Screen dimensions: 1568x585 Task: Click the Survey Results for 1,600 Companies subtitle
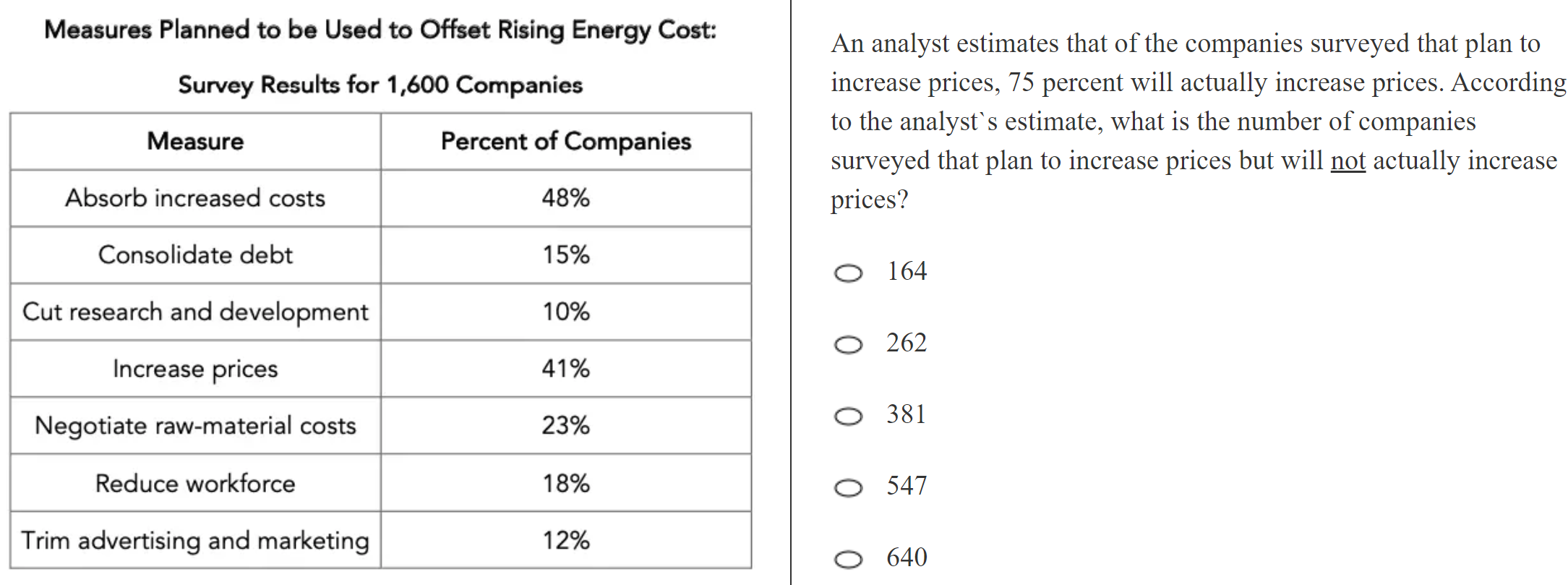point(380,85)
